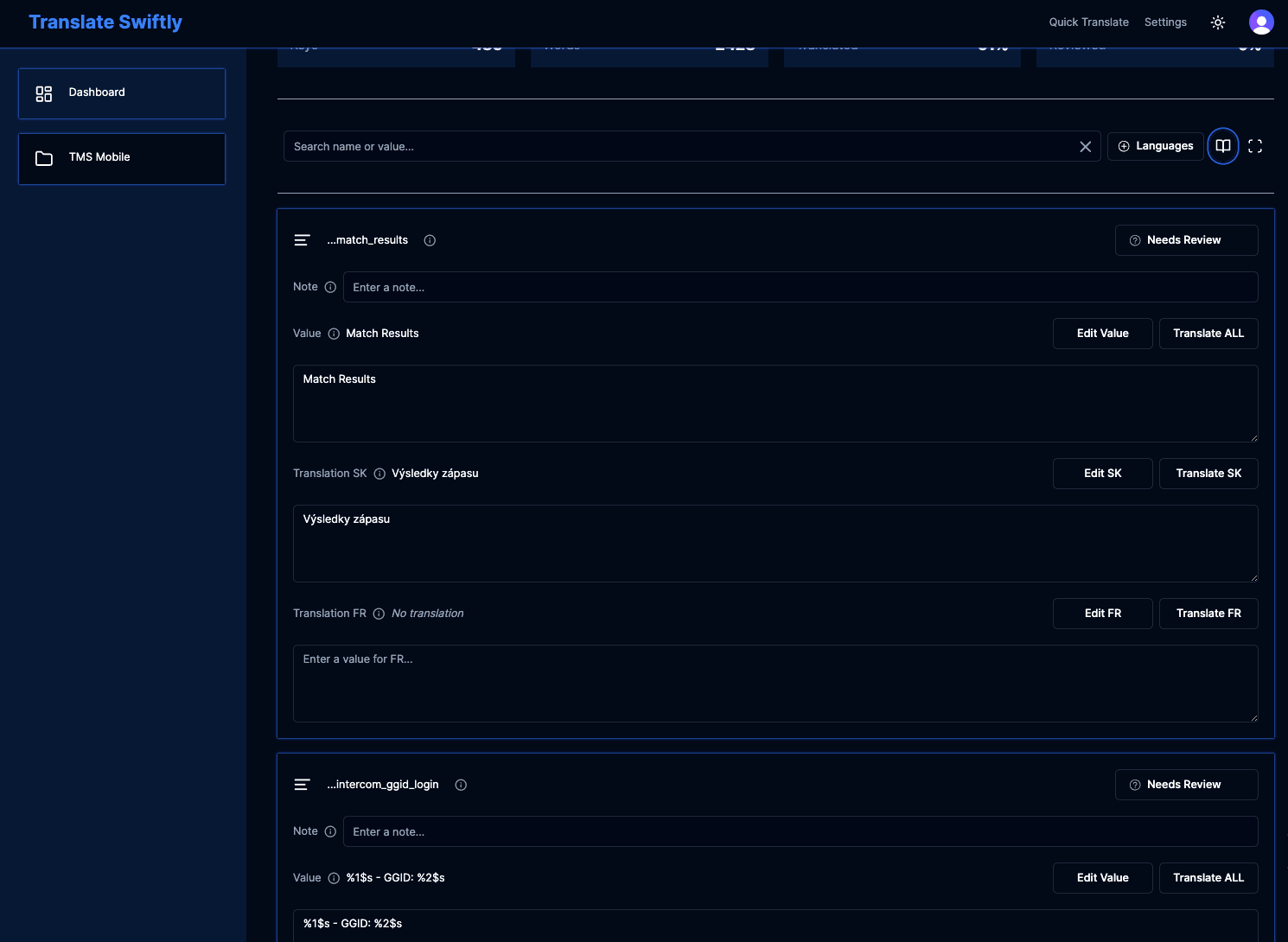Click the menu lines icon for intercom_ggid_login
The height and width of the screenshot is (942, 1288).
[x=302, y=785]
